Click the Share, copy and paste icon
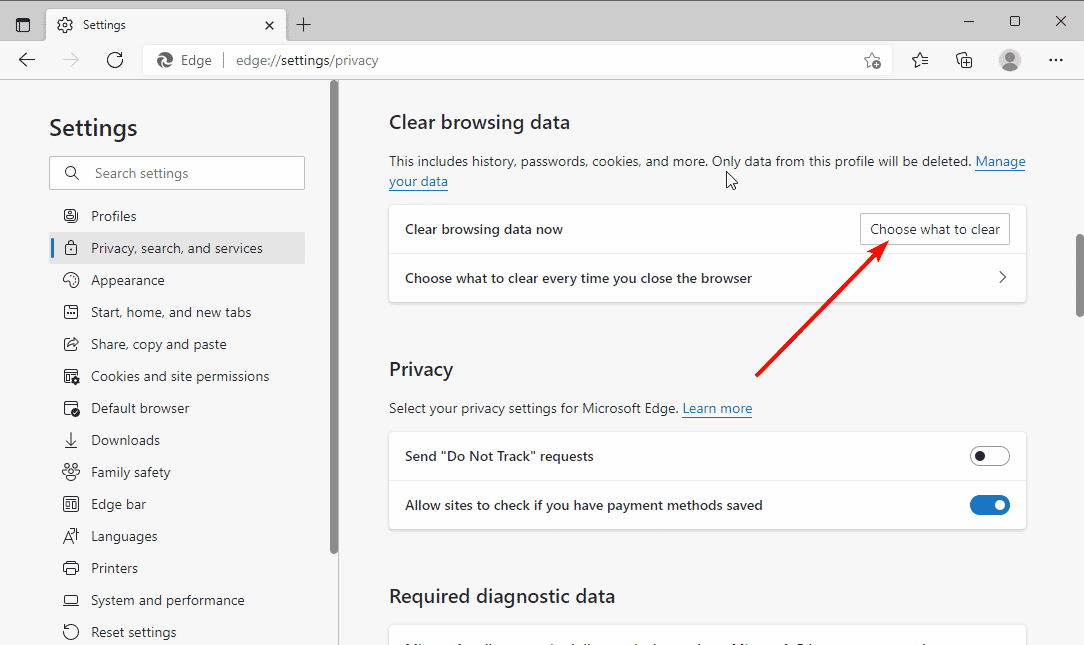 71,344
